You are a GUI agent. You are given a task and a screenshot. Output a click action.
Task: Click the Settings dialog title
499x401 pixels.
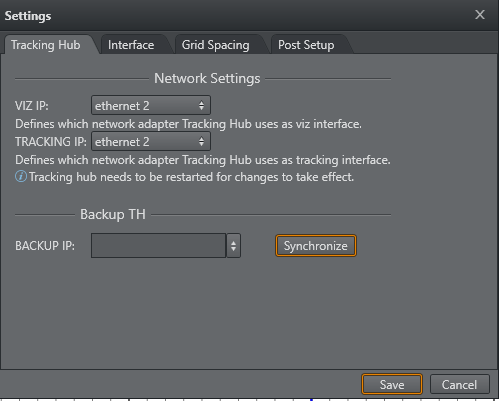click(x=28, y=16)
